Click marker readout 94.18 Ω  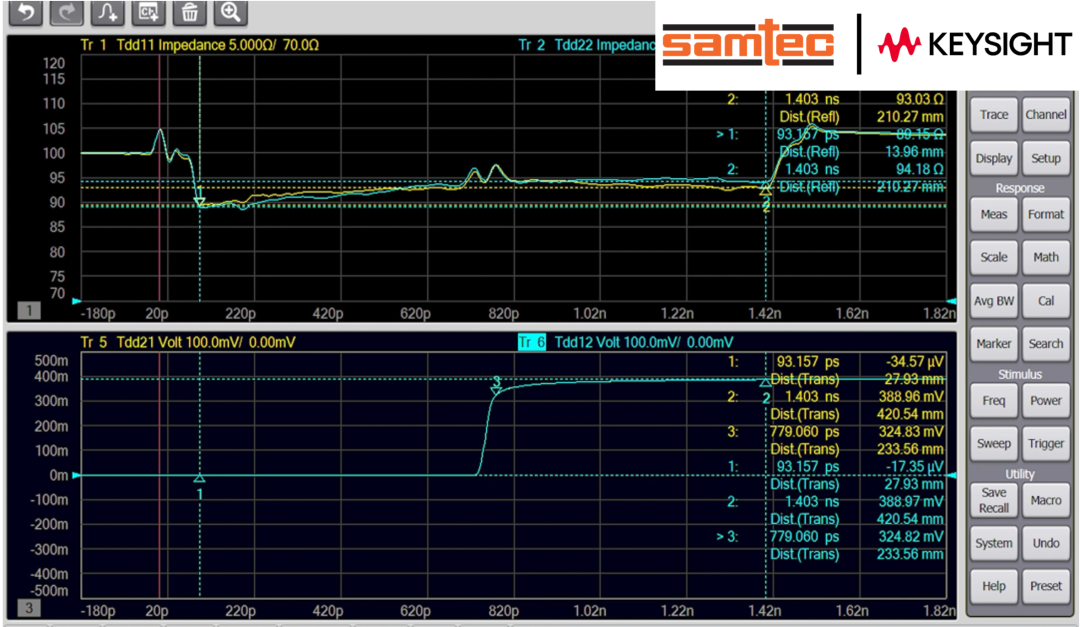tap(919, 169)
